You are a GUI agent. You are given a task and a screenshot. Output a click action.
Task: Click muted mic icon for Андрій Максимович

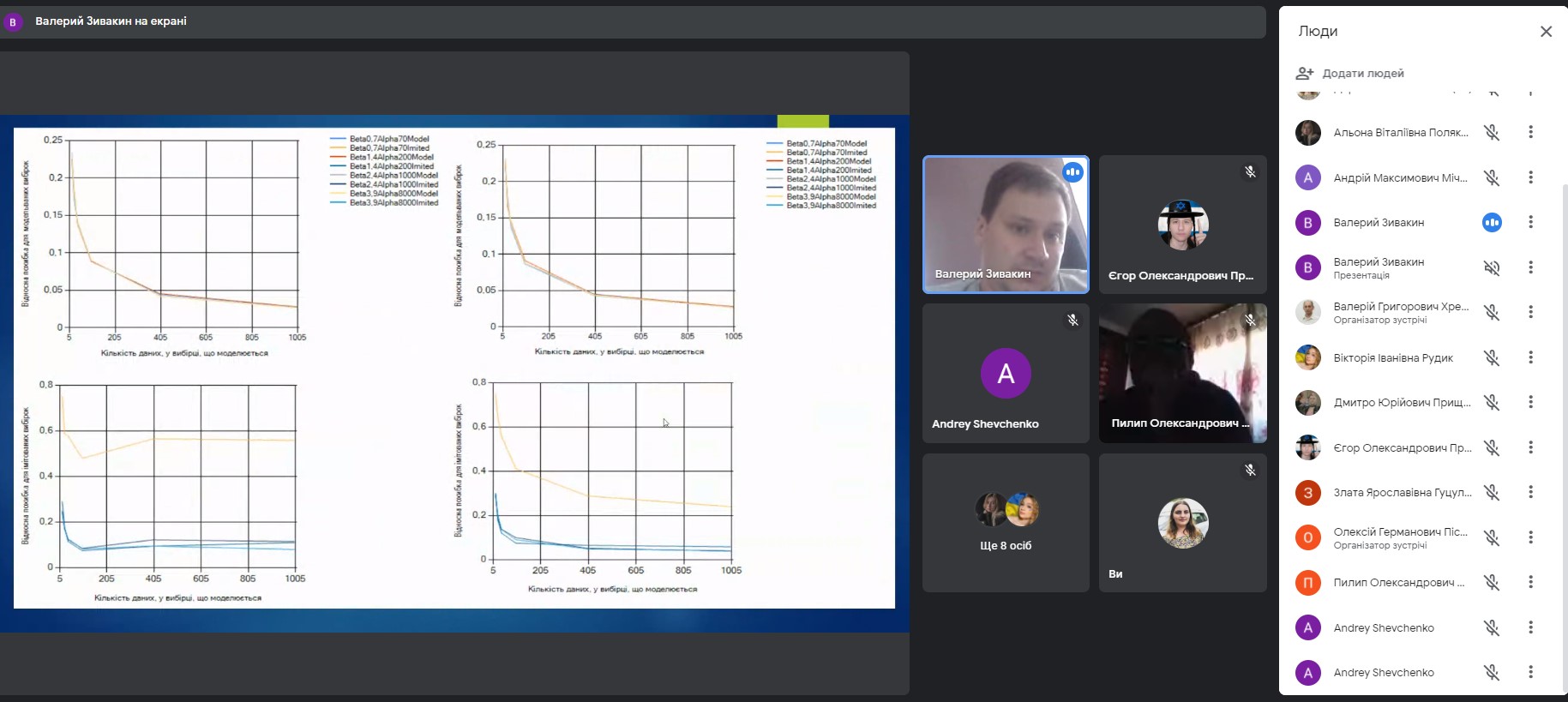click(x=1492, y=177)
